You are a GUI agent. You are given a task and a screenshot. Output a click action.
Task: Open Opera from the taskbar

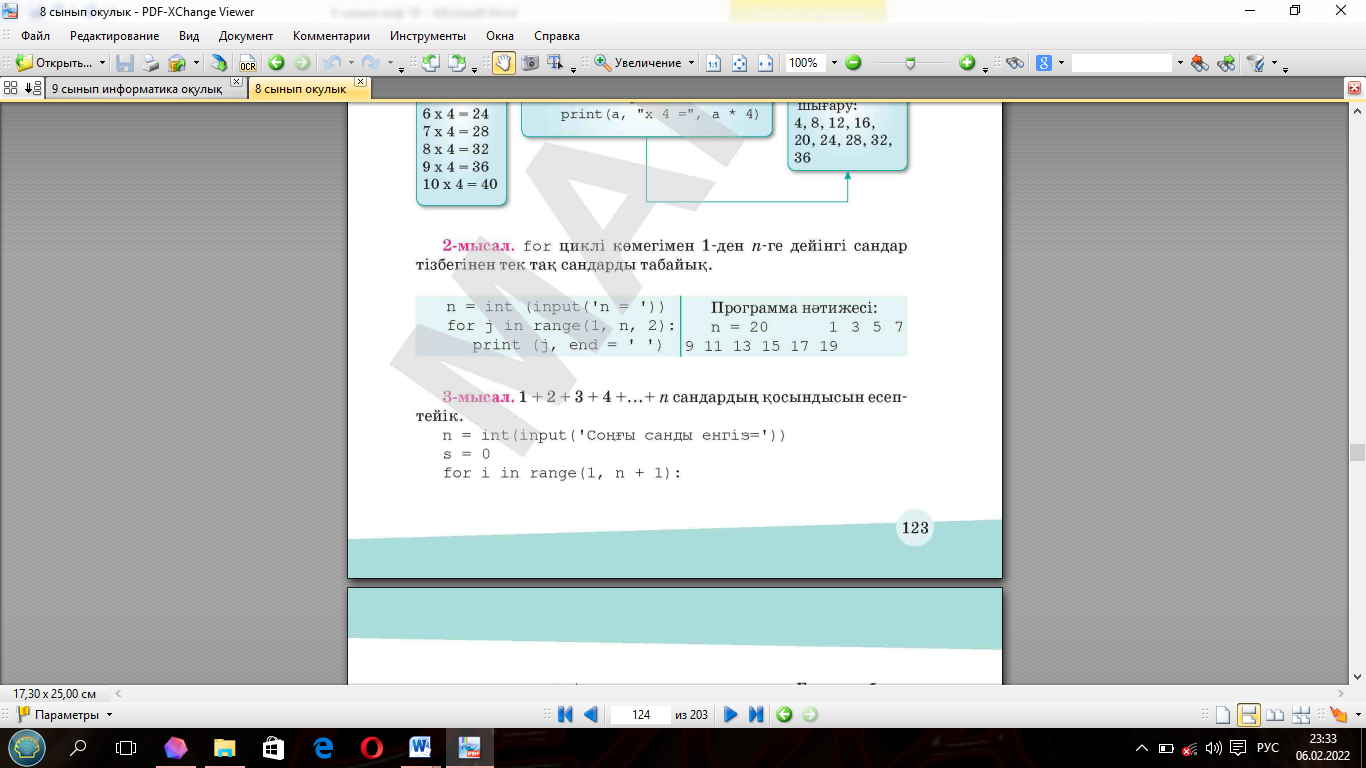[x=371, y=747]
